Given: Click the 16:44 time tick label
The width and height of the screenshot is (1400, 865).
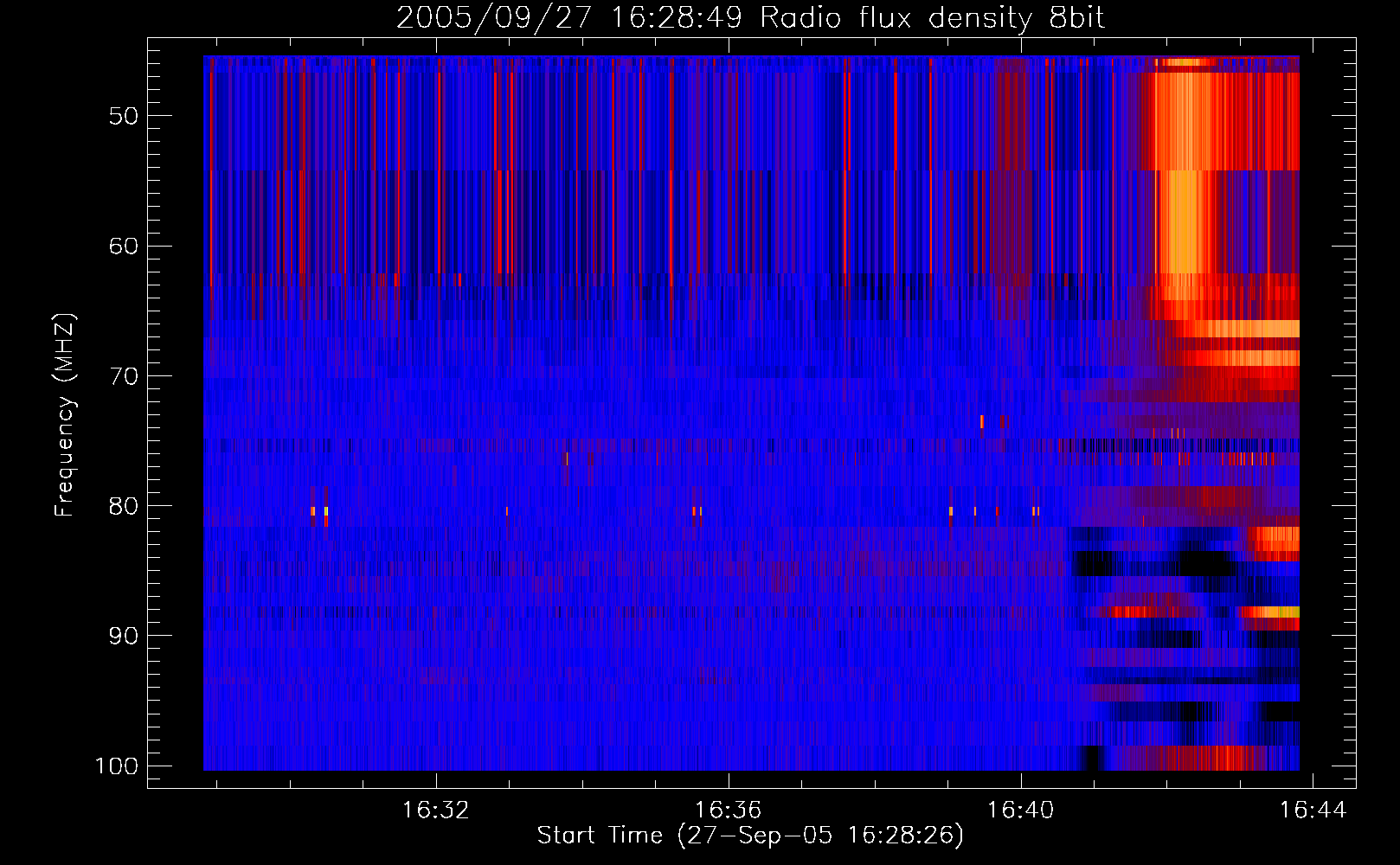Looking at the screenshot, I should coord(1313,811).
